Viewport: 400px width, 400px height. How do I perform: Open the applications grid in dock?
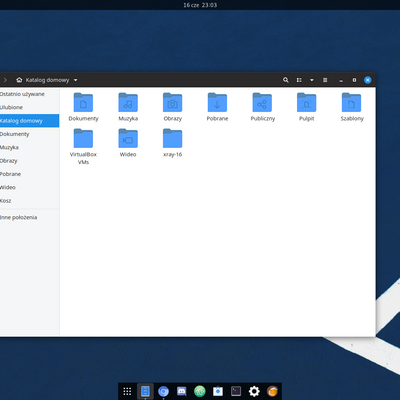tap(127, 391)
